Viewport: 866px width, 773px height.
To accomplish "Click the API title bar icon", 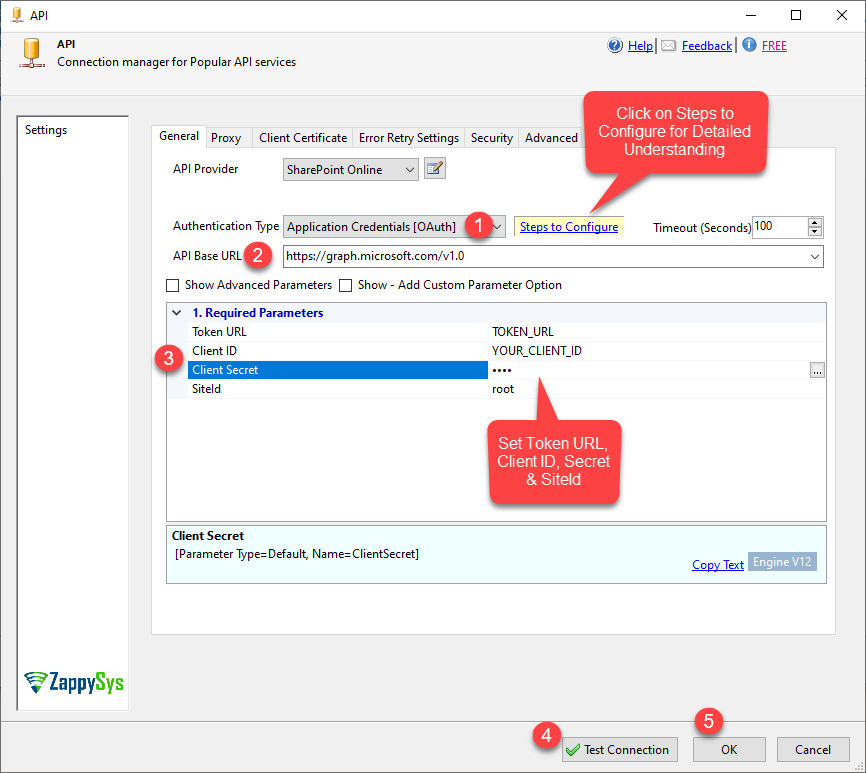I will pyautogui.click(x=17, y=15).
